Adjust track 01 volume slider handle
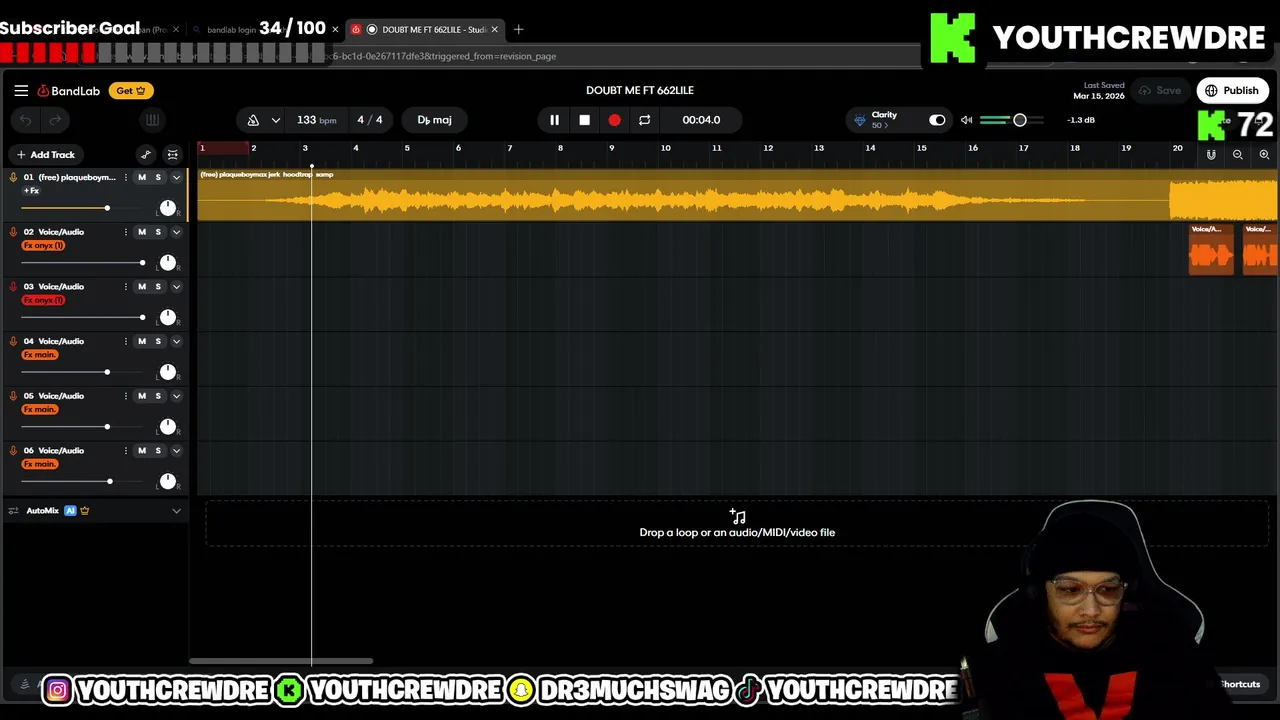Image resolution: width=1280 pixels, height=720 pixels. [107, 208]
